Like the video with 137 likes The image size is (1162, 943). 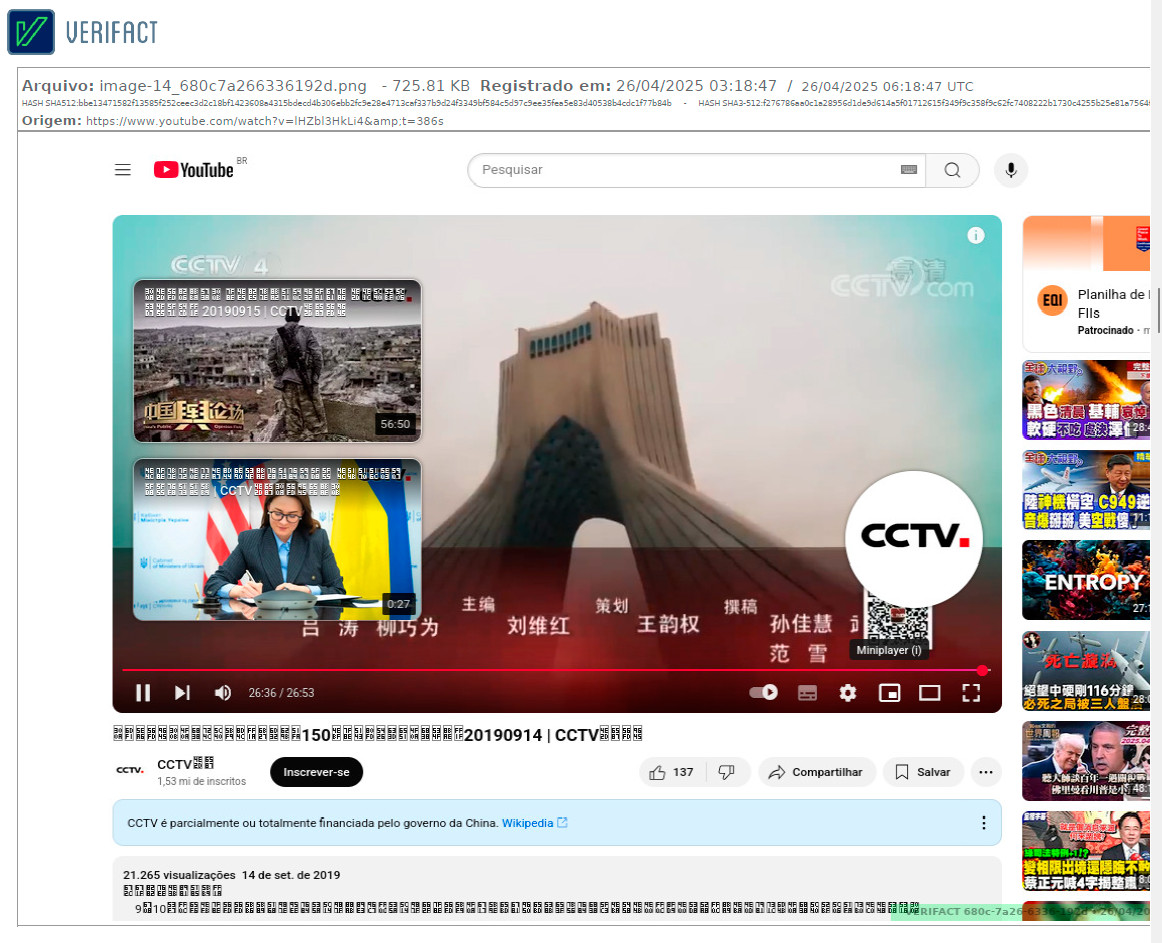[672, 772]
